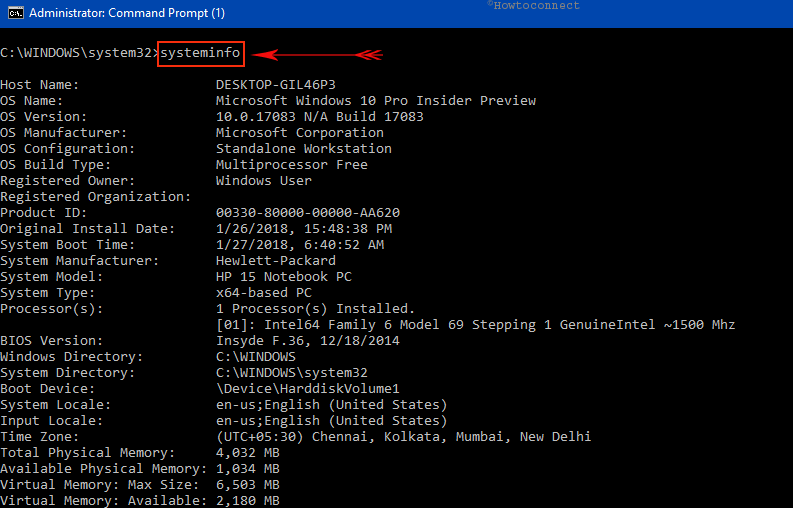The image size is (793, 508).
Task: Click the 'Product ID:' label
Action: point(43,213)
